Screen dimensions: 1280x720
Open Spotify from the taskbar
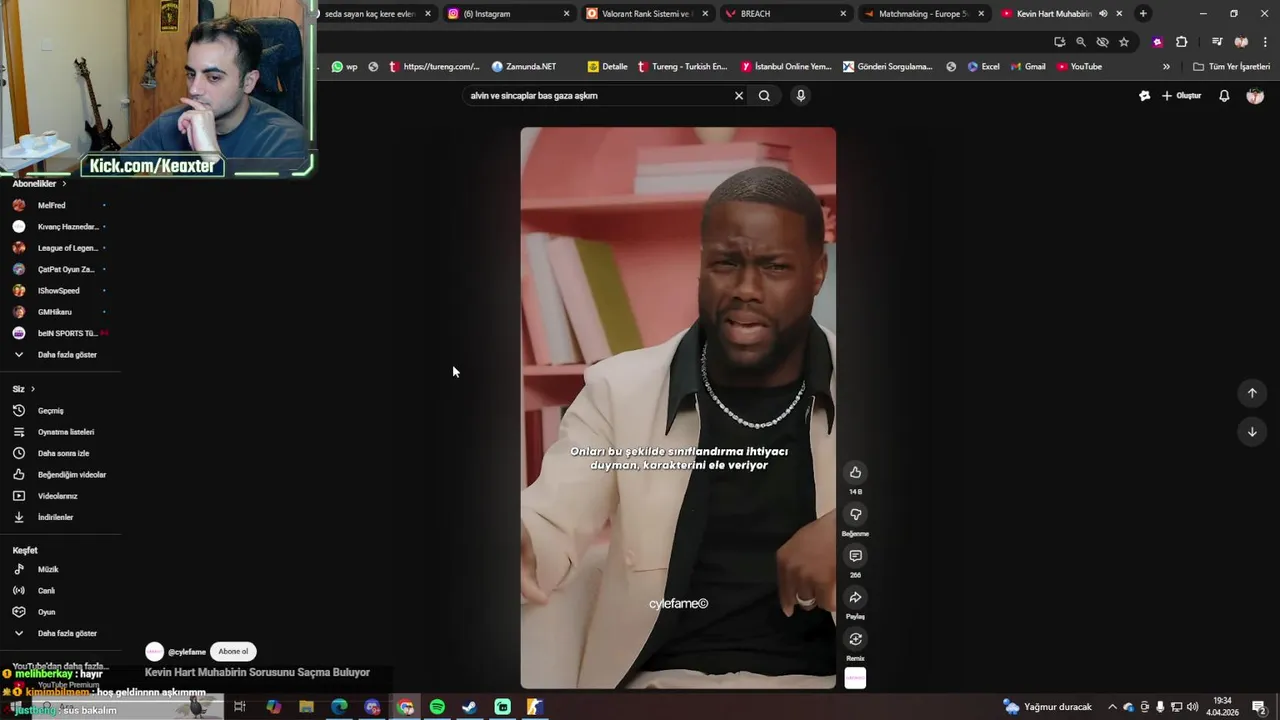click(437, 707)
